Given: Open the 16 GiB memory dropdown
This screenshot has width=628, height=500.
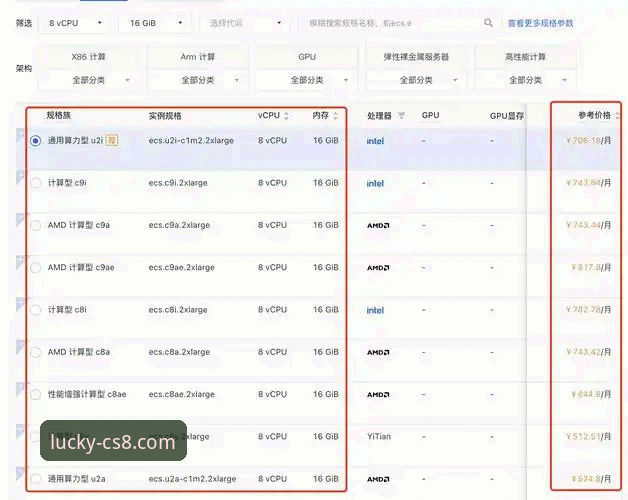Looking at the screenshot, I should pyautogui.click(x=155, y=23).
